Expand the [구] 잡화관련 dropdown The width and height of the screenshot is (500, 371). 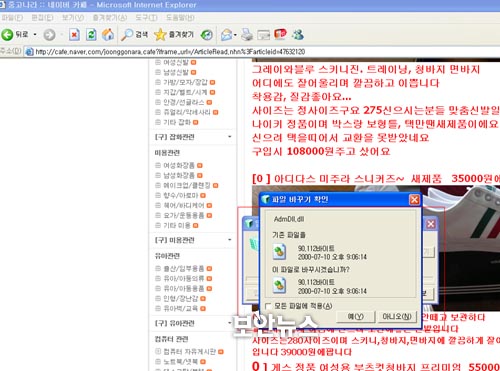tap(230, 137)
